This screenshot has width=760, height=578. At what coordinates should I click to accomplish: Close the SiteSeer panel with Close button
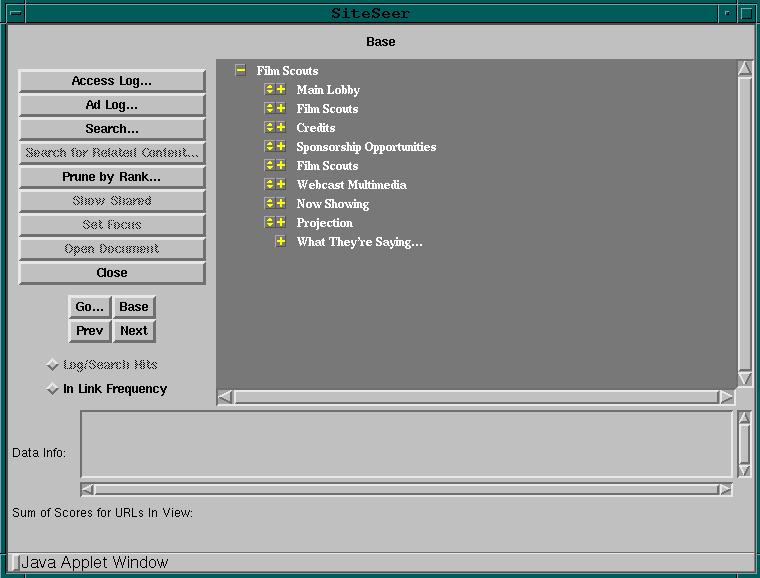pos(112,273)
